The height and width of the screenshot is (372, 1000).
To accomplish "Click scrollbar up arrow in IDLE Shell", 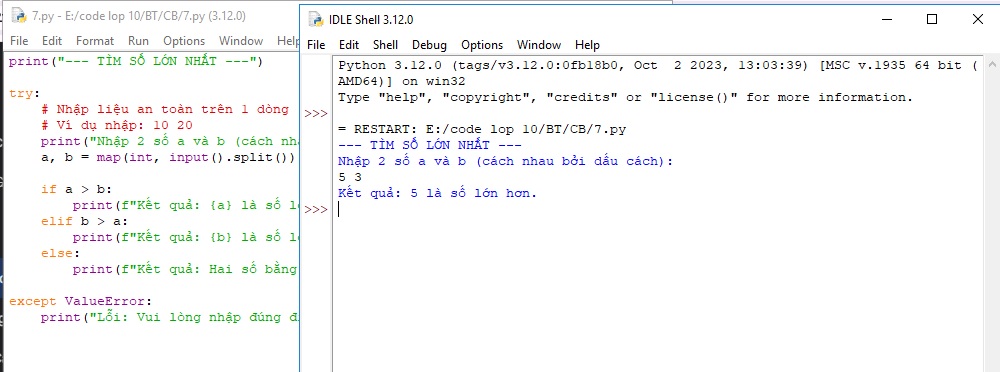I will [x=992, y=63].
